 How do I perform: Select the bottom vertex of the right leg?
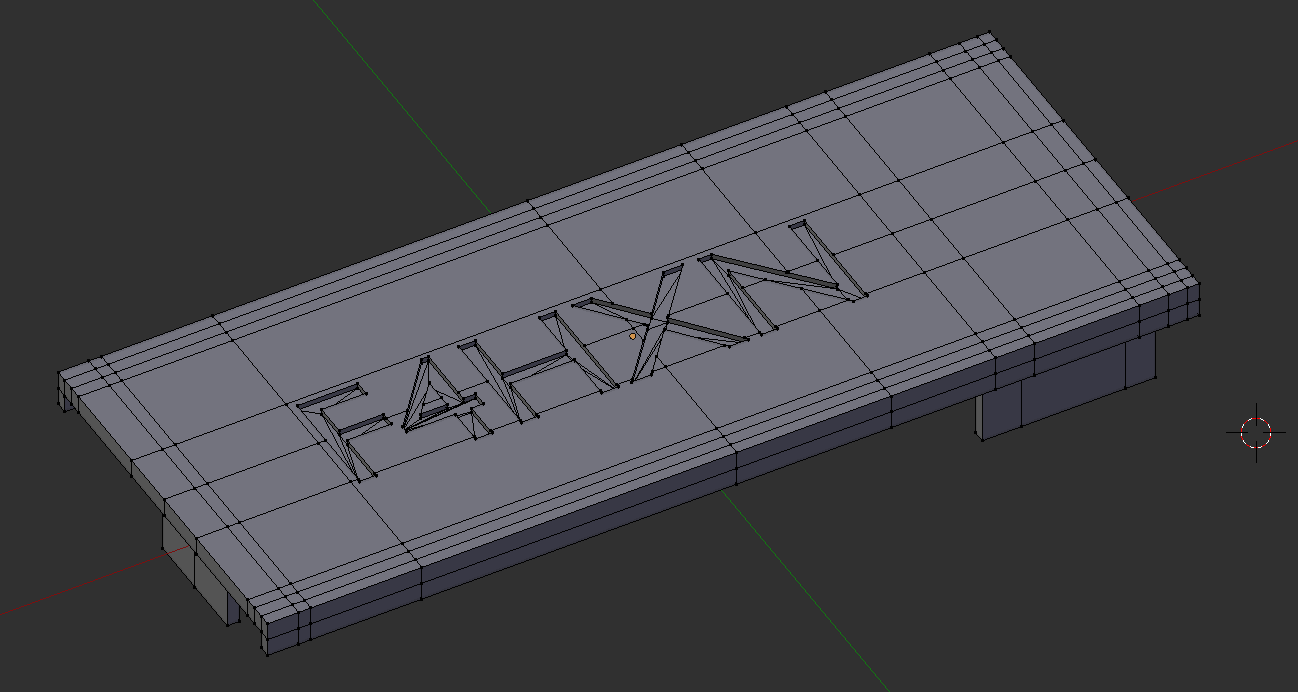pyautogui.click(x=982, y=439)
